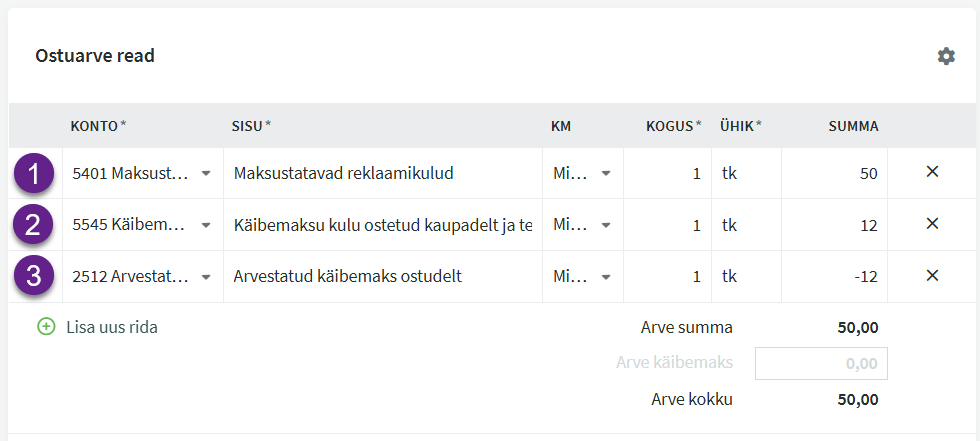Click the purple number 3 badge

35,277
